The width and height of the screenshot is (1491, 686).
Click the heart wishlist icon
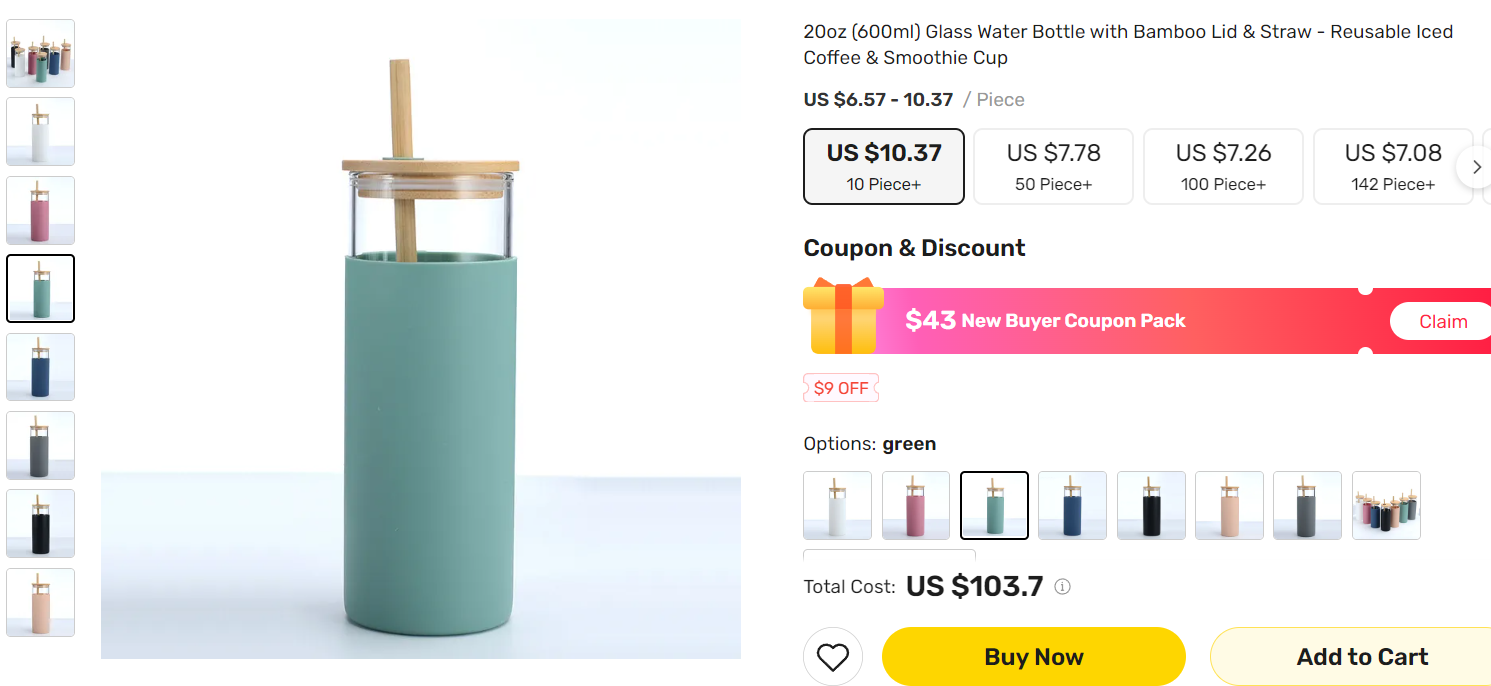(x=832, y=657)
